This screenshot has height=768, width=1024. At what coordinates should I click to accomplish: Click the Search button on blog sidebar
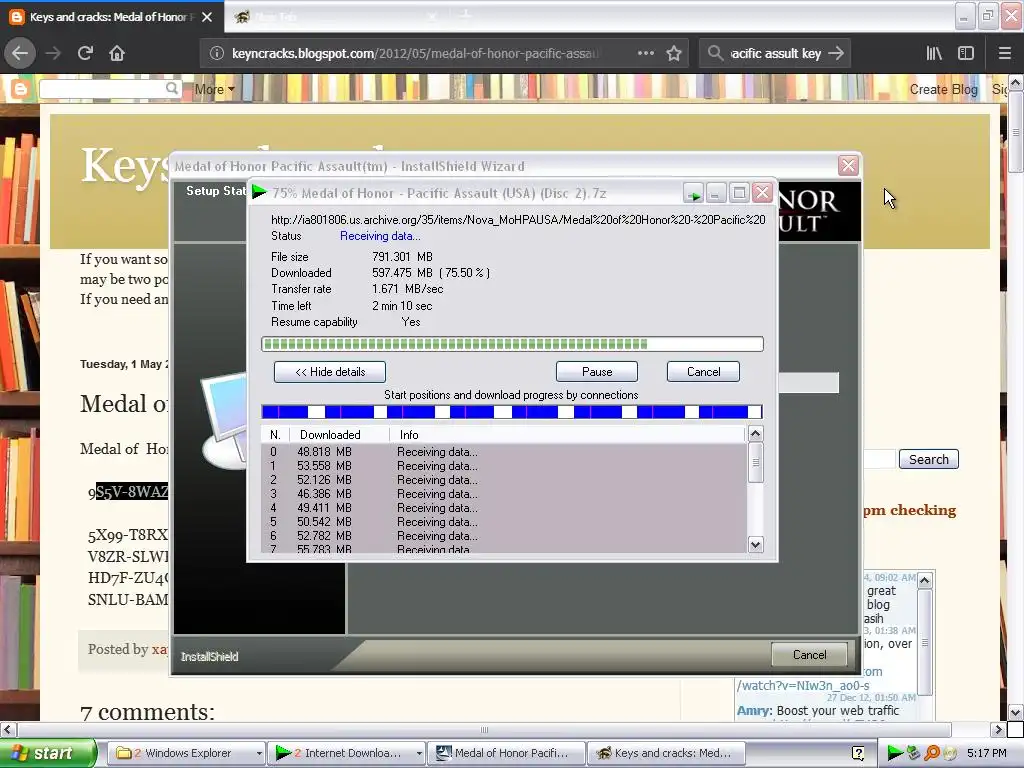point(929,459)
